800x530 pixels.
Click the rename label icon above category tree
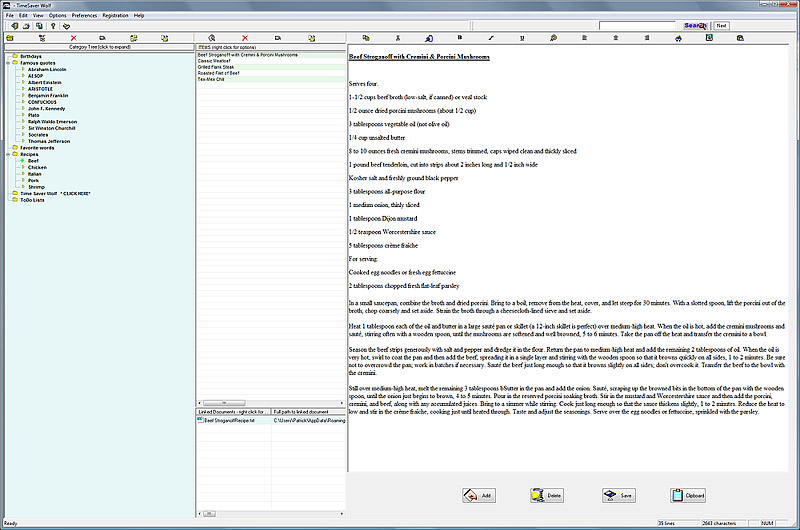point(103,38)
